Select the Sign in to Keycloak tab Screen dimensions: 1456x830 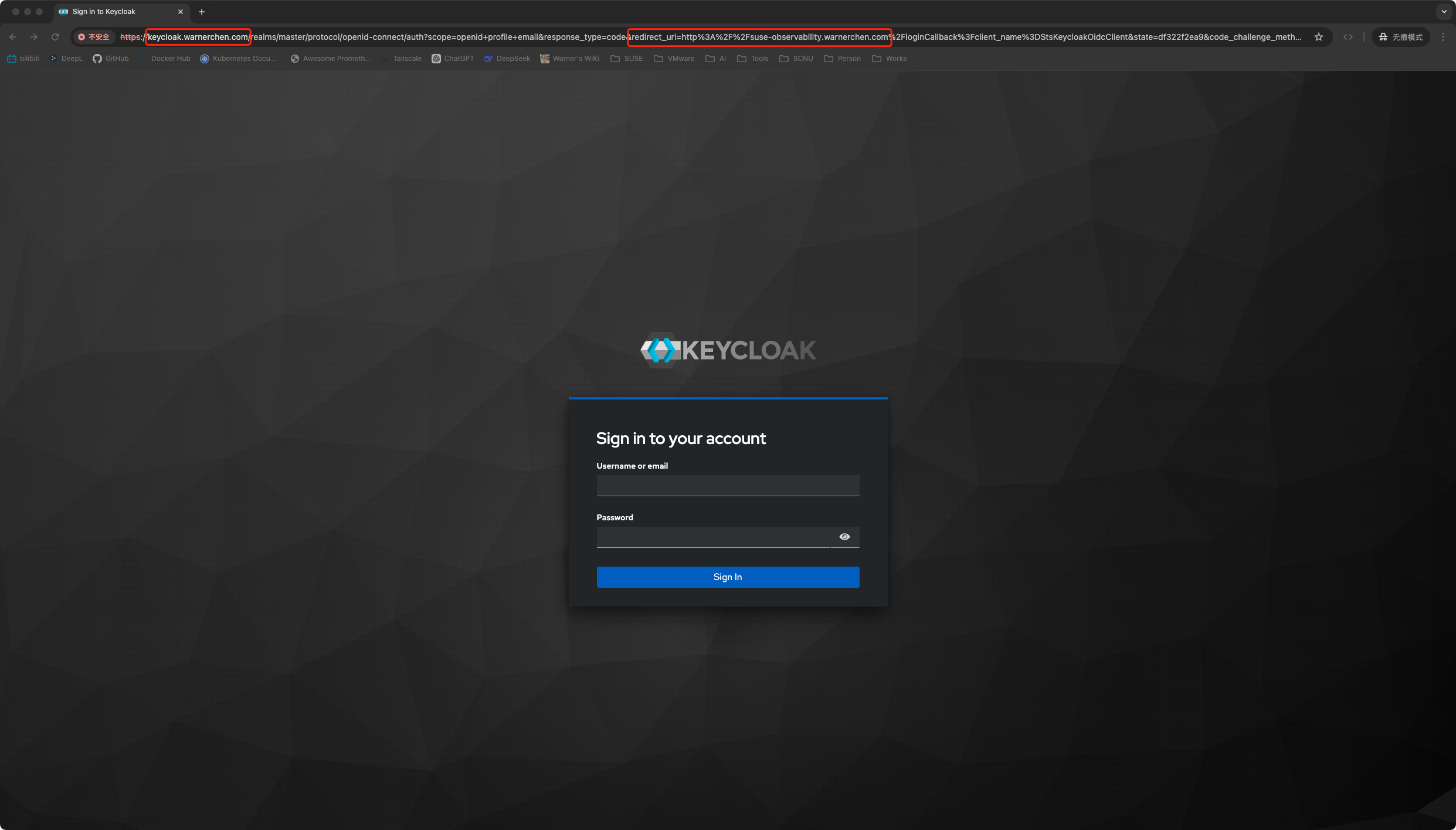point(121,12)
